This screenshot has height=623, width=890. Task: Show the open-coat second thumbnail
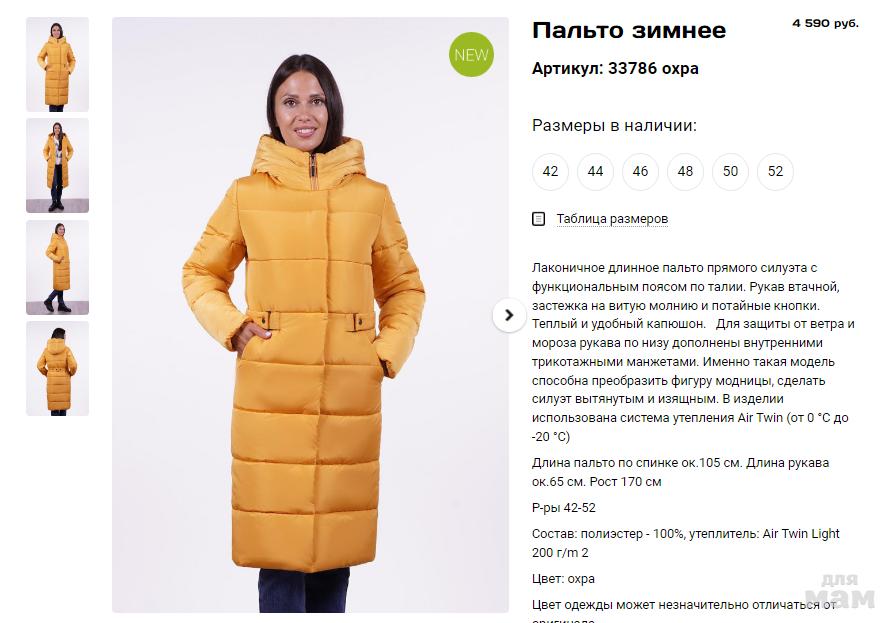57,166
